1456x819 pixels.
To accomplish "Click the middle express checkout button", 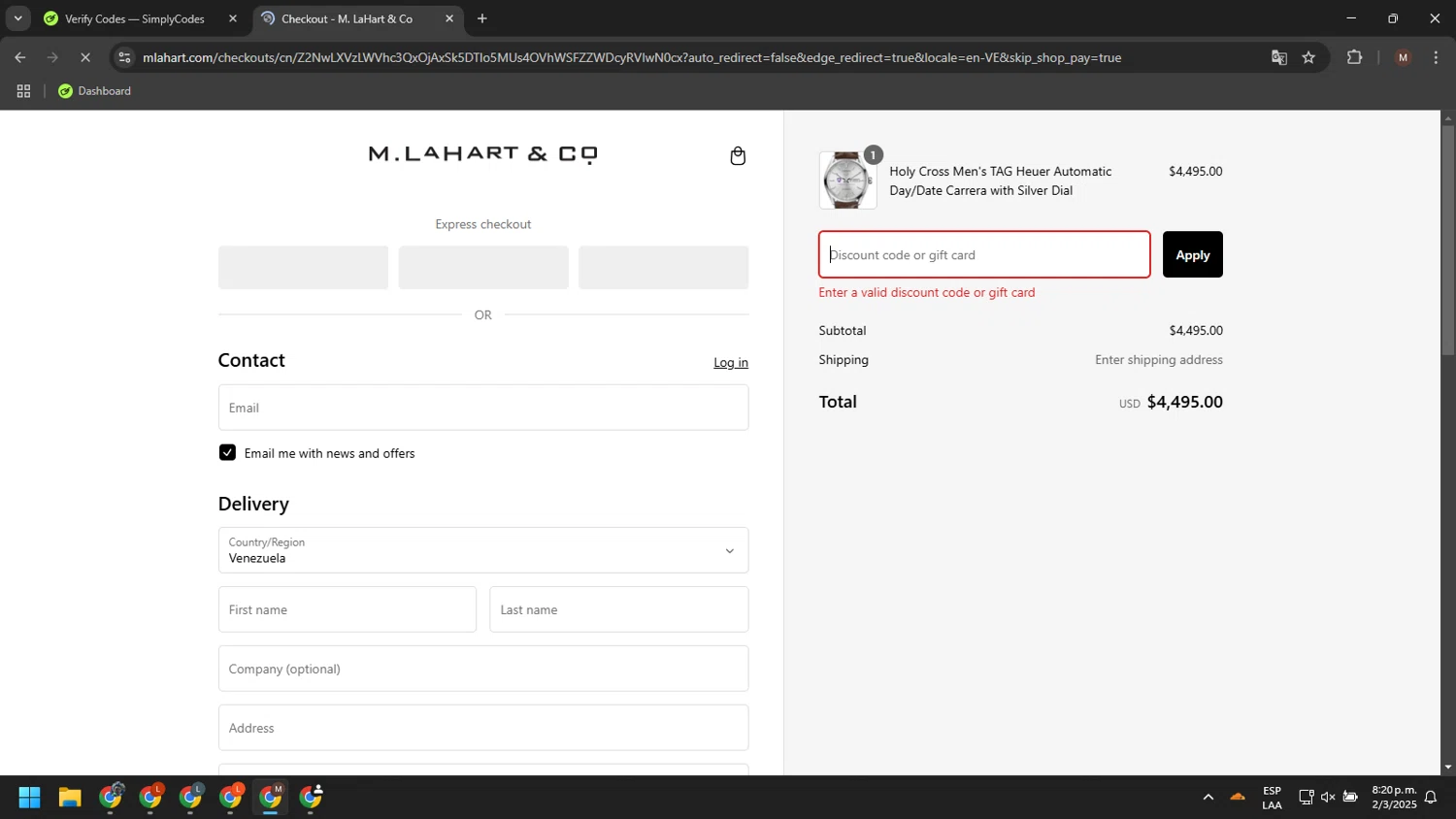I will (x=483, y=267).
